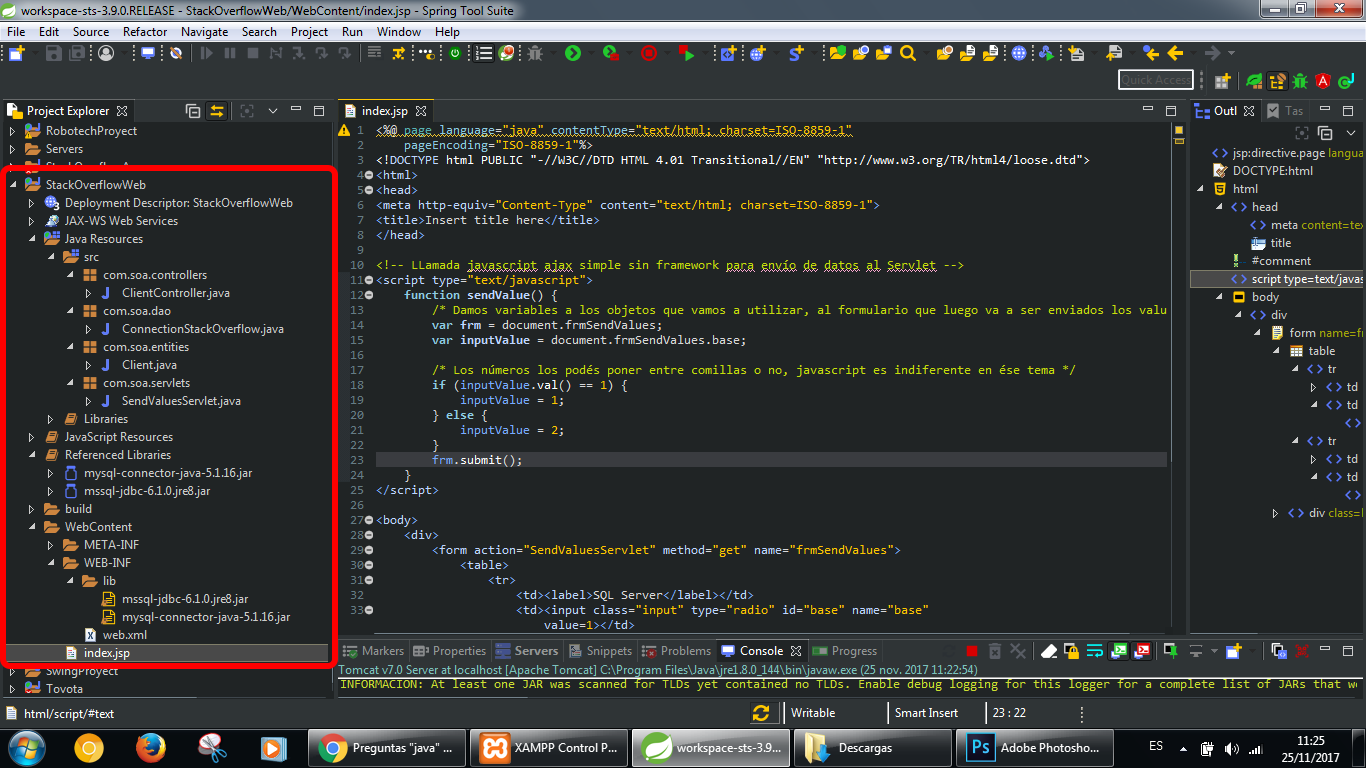1366x768 pixels.
Task: Open the File menu
Action: click(16, 31)
